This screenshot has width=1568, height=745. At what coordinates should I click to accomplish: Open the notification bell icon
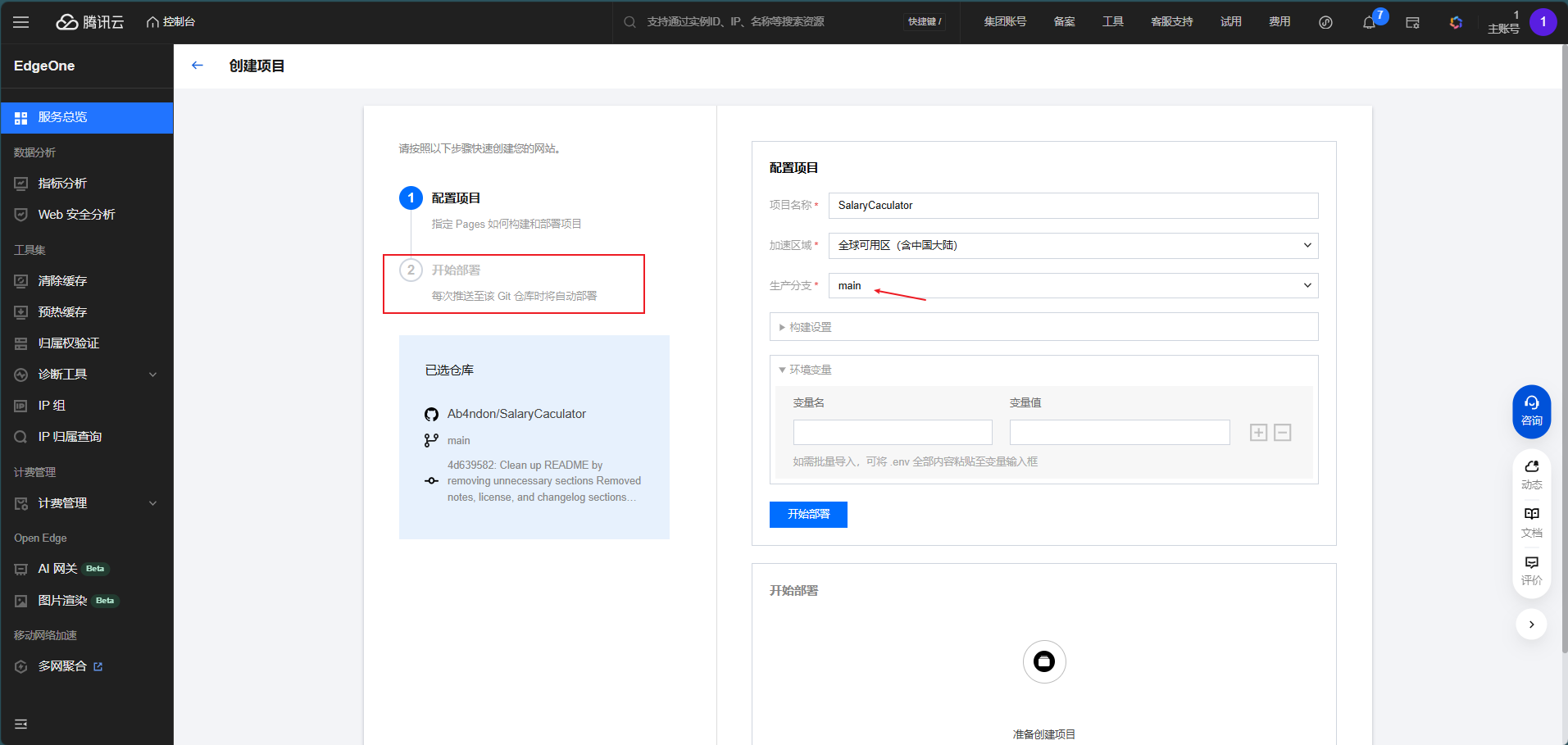[x=1369, y=22]
